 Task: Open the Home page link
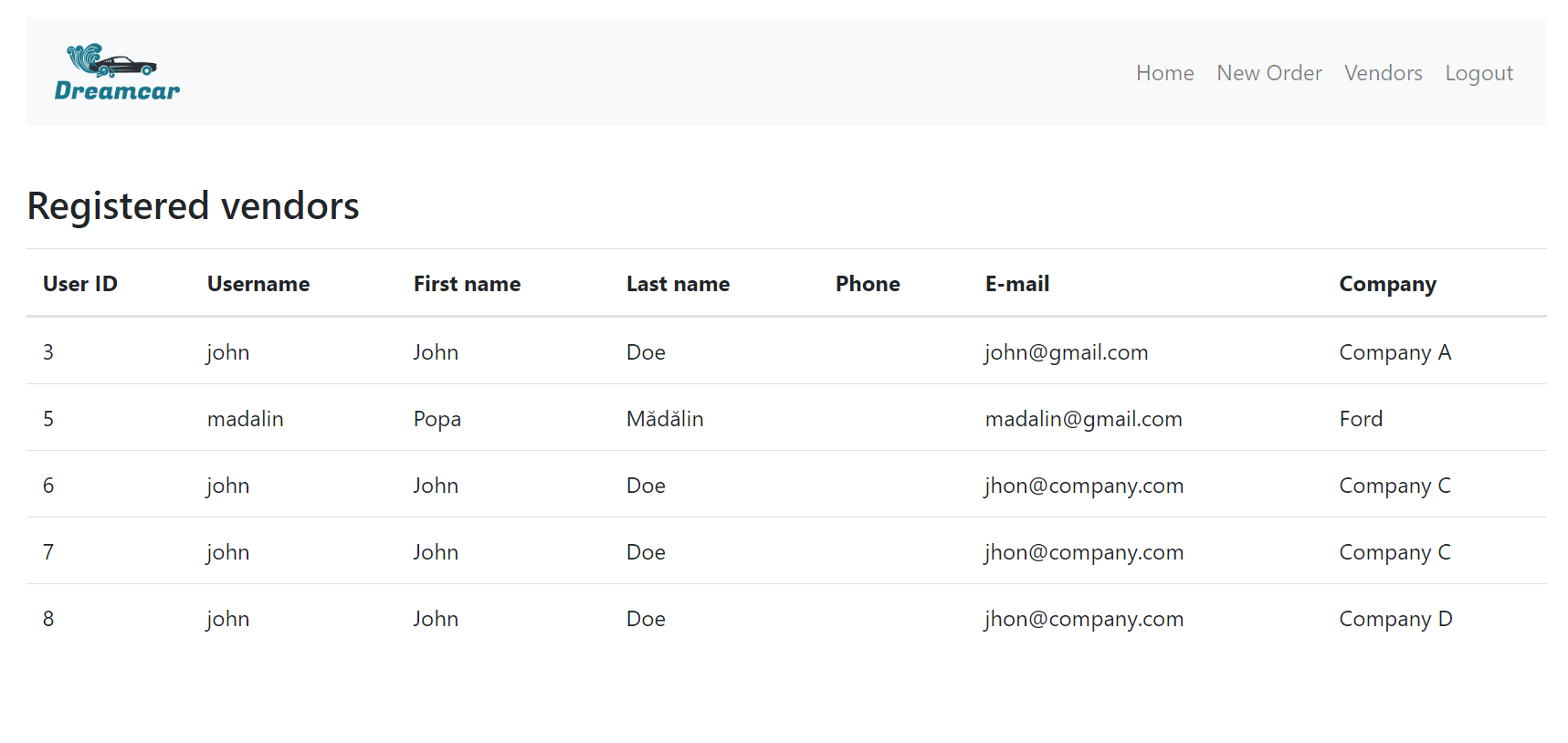coord(1164,73)
